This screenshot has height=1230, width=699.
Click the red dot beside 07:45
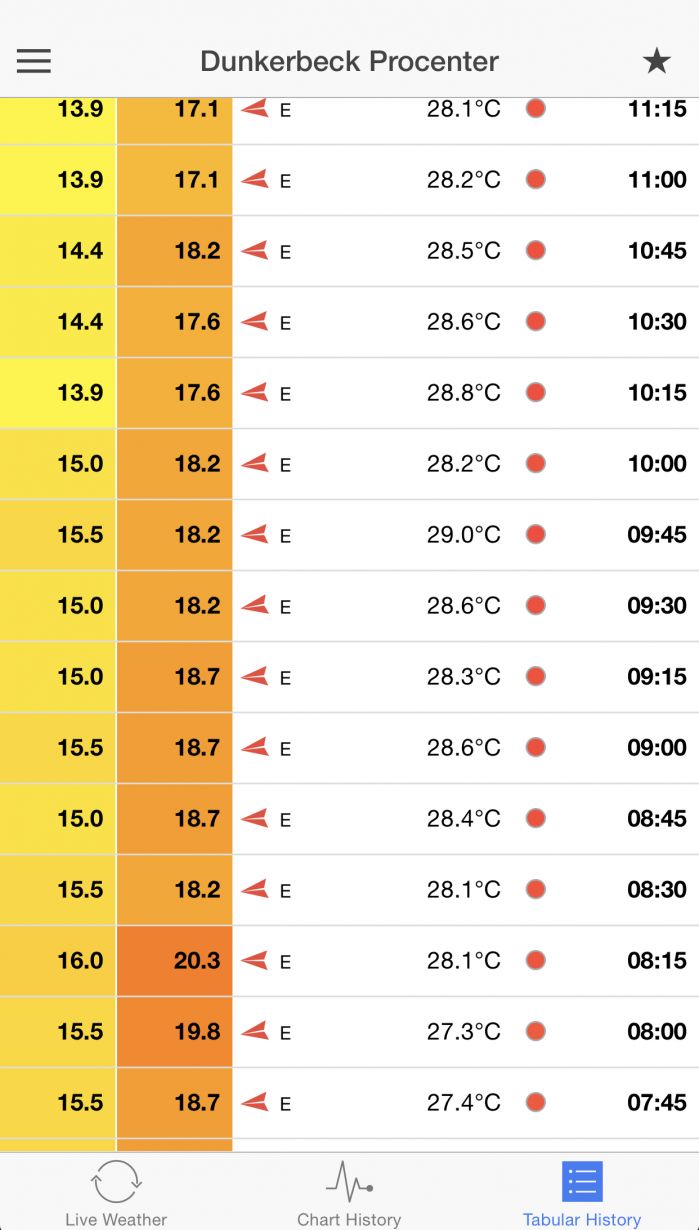pyautogui.click(x=536, y=1102)
